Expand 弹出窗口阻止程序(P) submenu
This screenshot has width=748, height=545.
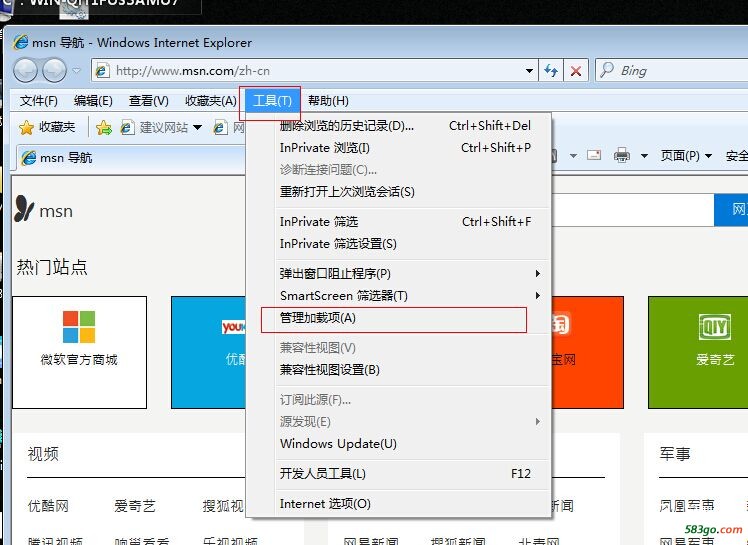(x=405, y=273)
